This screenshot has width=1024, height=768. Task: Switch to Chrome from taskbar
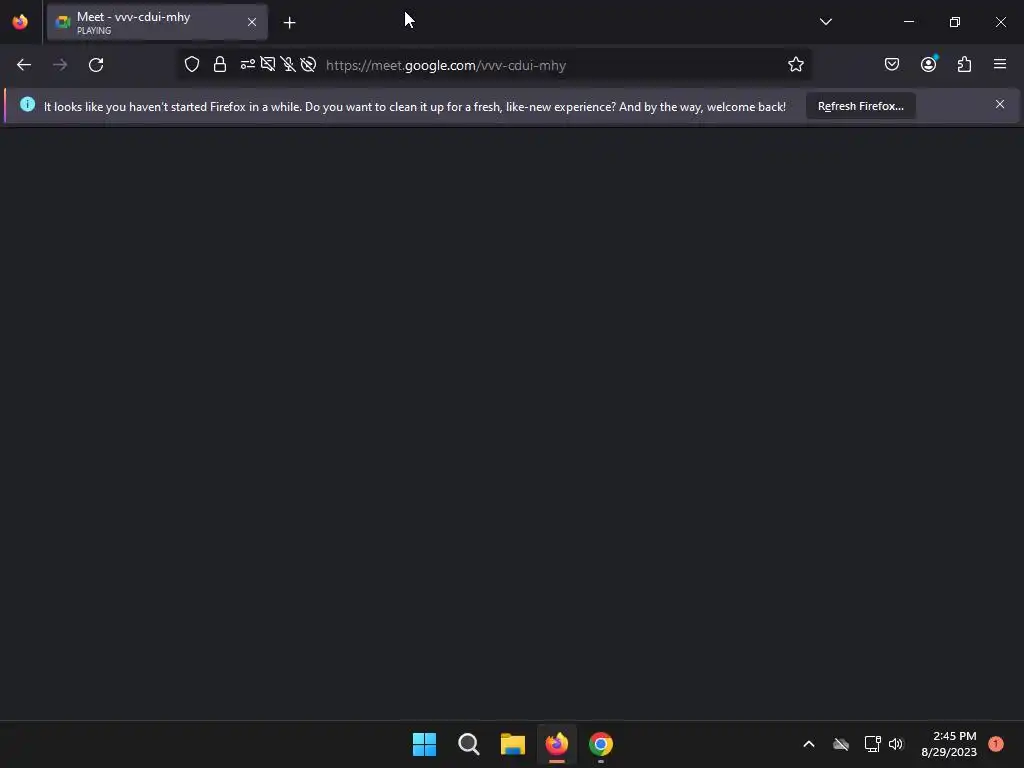pyautogui.click(x=601, y=744)
